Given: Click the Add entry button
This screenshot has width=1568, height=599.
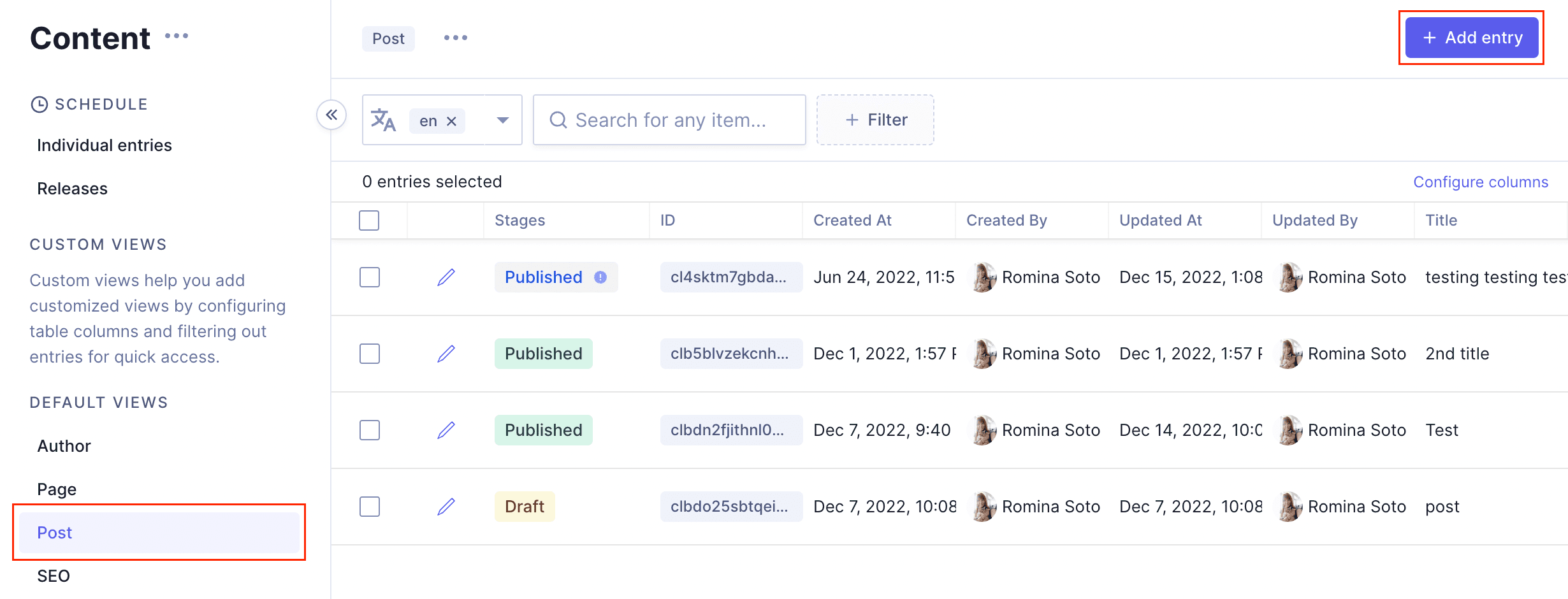Looking at the screenshot, I should pyautogui.click(x=1471, y=37).
